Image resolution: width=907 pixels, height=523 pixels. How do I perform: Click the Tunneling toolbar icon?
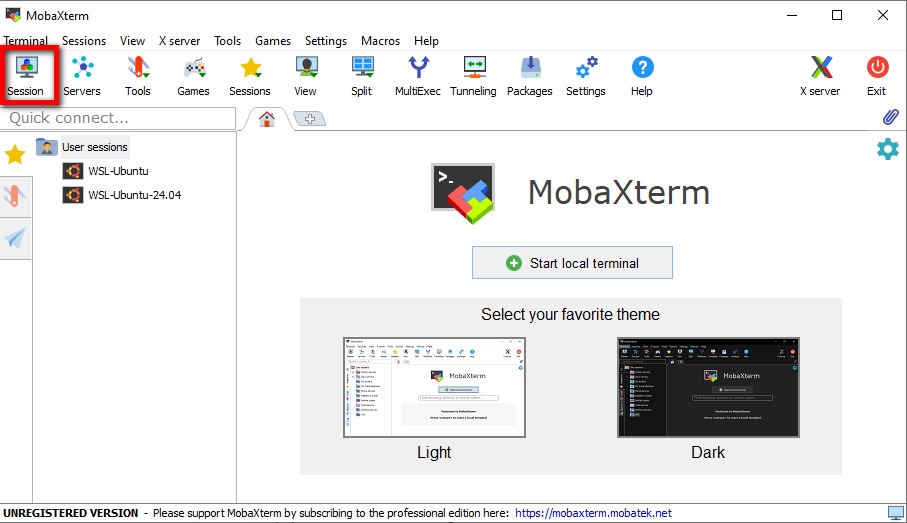pyautogui.click(x=473, y=75)
